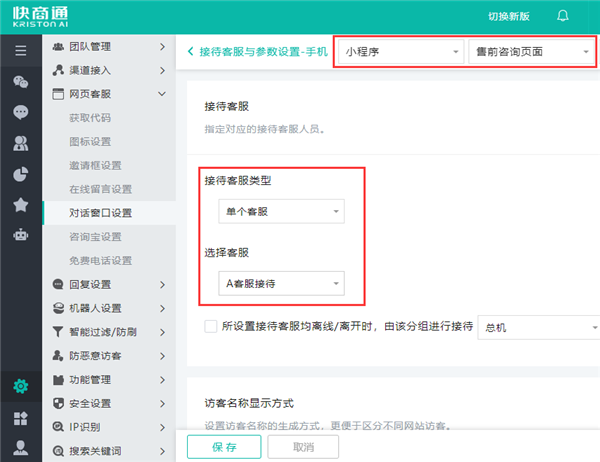Open the visitors contacts icon

pyautogui.click(x=20, y=143)
